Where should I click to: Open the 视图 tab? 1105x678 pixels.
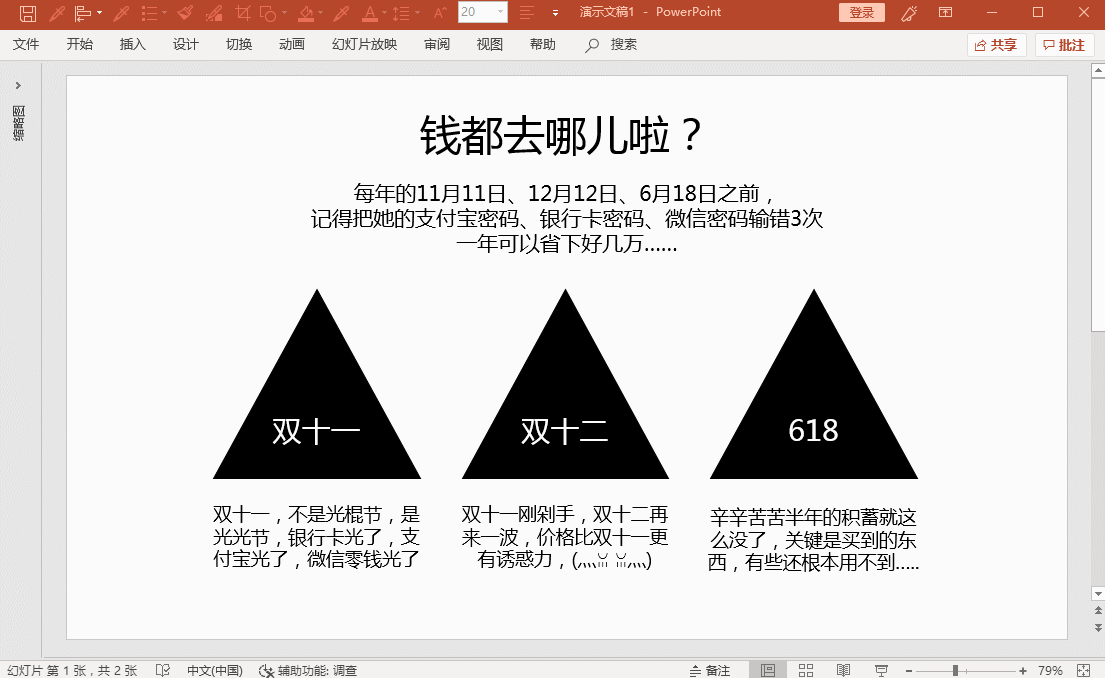[490, 44]
